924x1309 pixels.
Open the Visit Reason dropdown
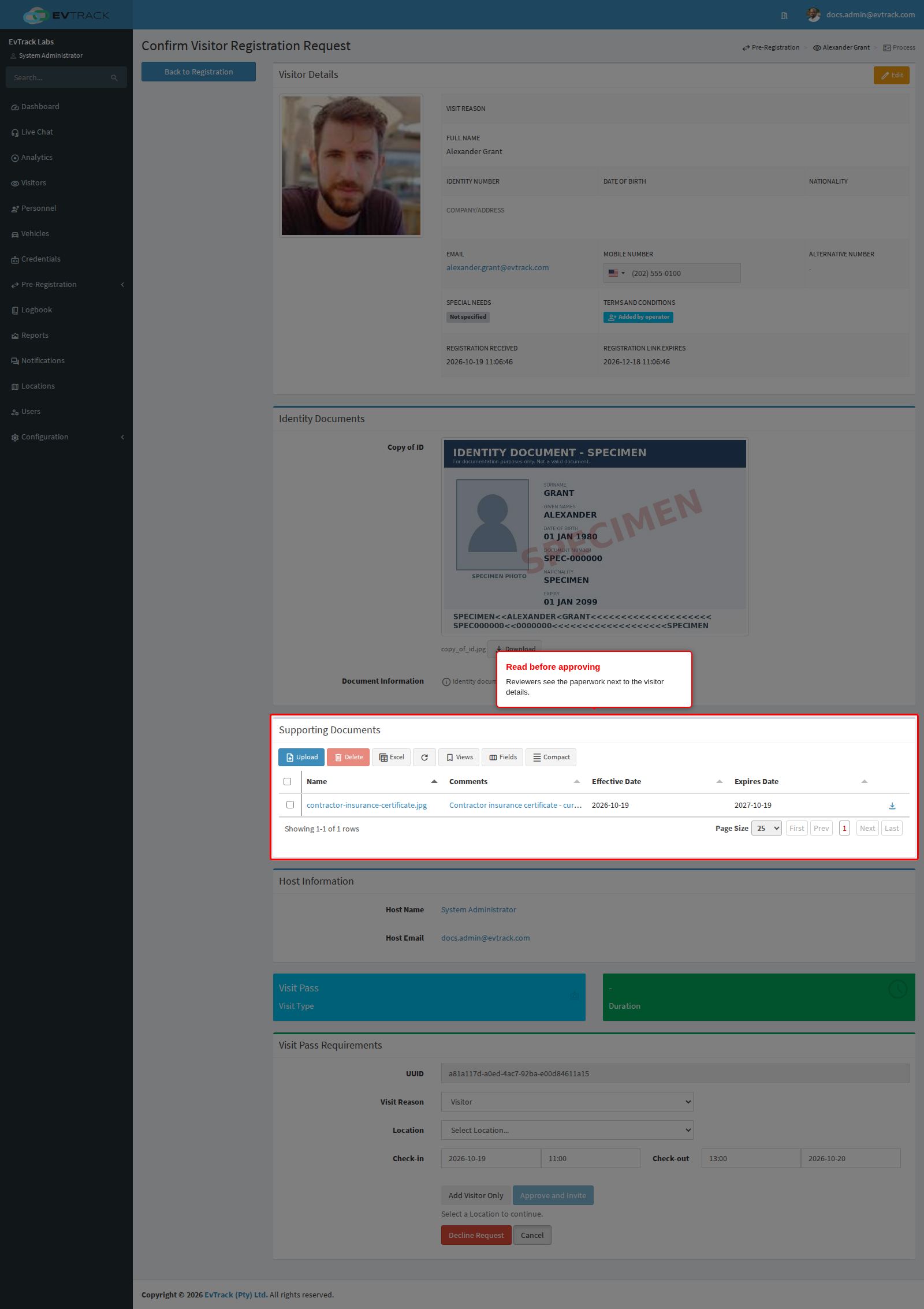pyautogui.click(x=567, y=1102)
